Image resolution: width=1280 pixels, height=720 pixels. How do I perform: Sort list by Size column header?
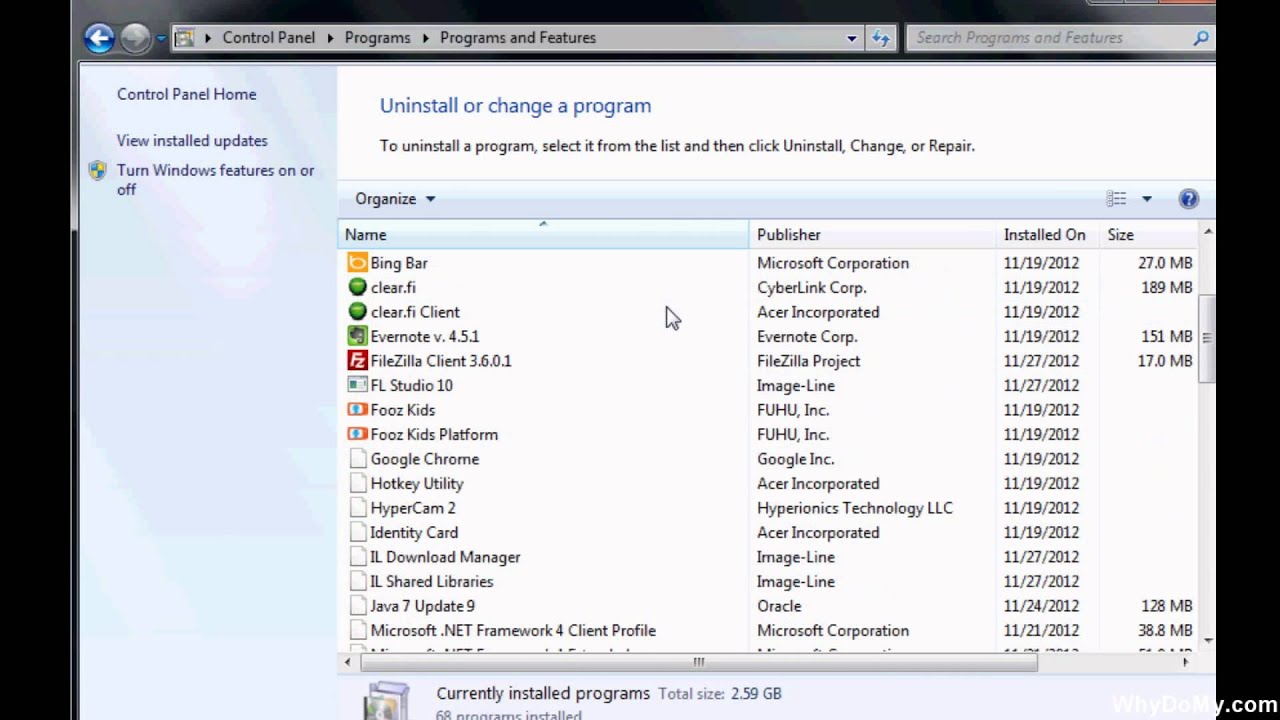pos(1148,235)
